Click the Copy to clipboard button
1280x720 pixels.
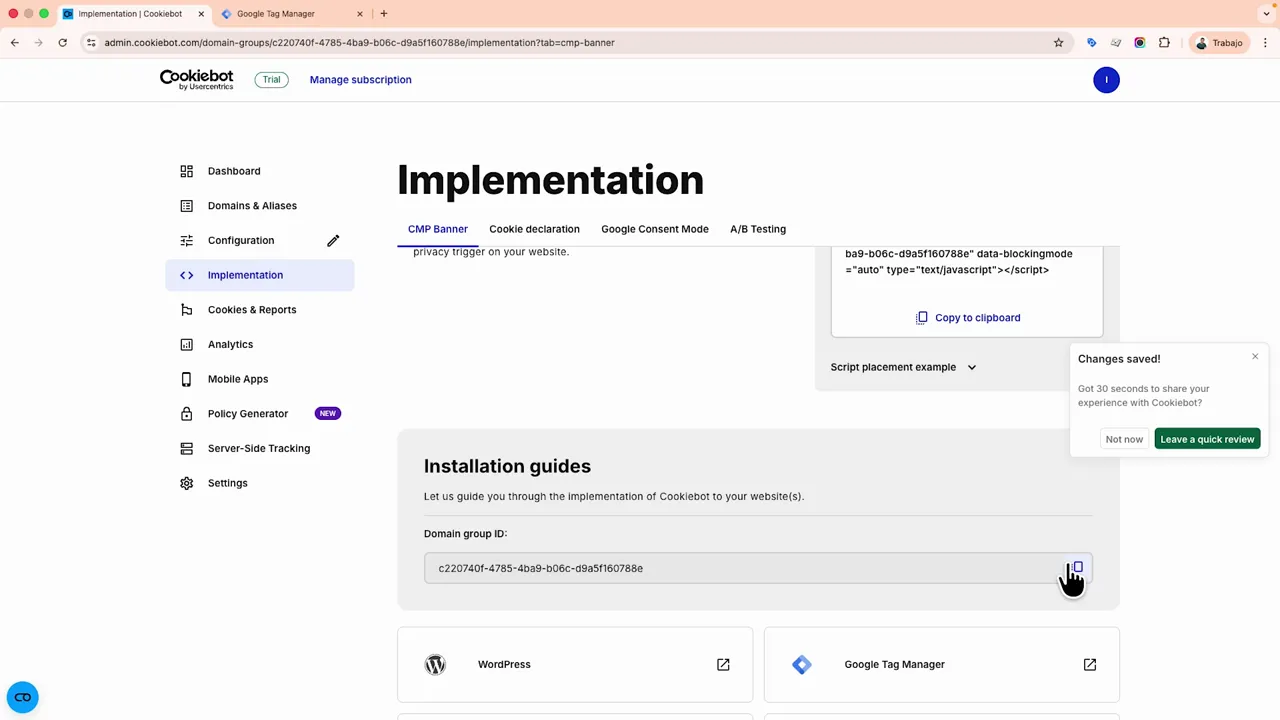click(968, 318)
